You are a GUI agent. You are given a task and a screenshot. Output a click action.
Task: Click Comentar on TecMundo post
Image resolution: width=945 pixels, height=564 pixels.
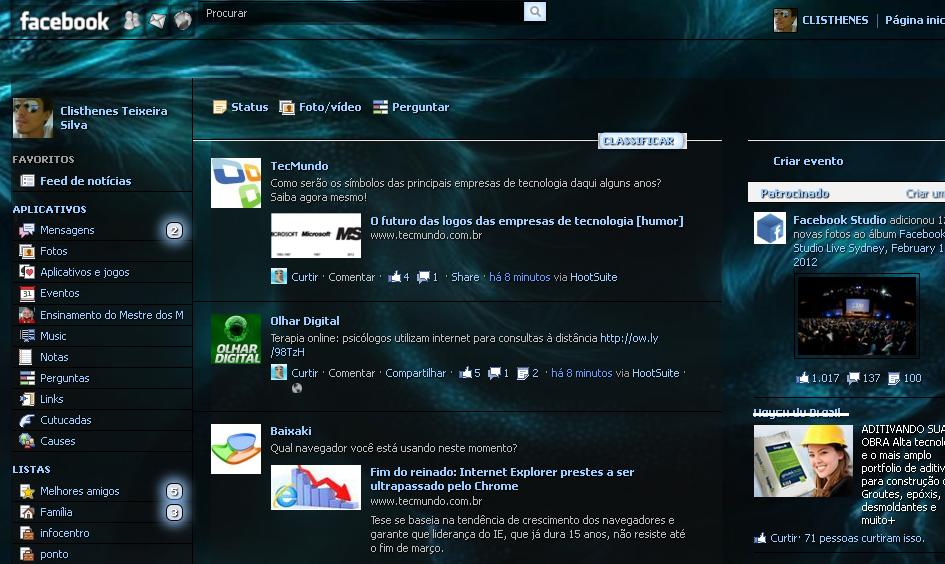[x=351, y=277]
